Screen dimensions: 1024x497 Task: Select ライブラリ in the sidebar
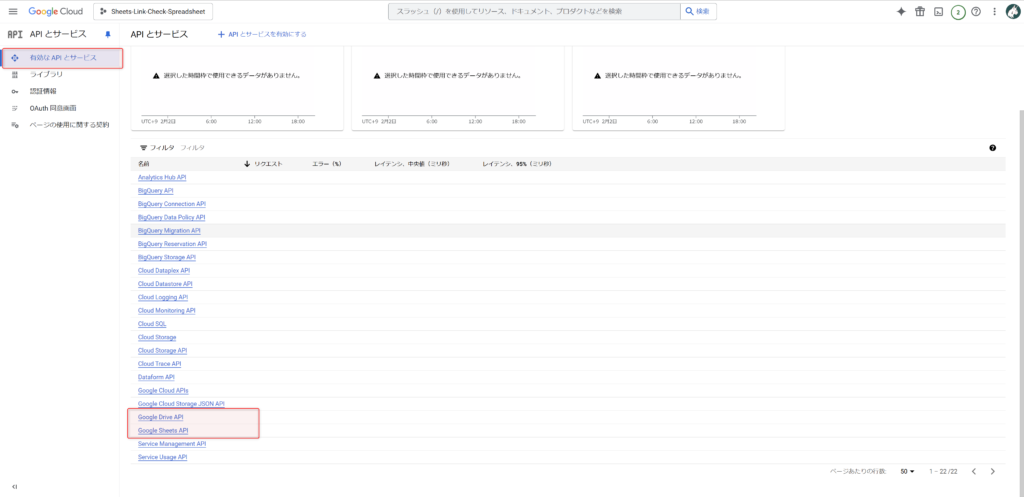point(47,74)
